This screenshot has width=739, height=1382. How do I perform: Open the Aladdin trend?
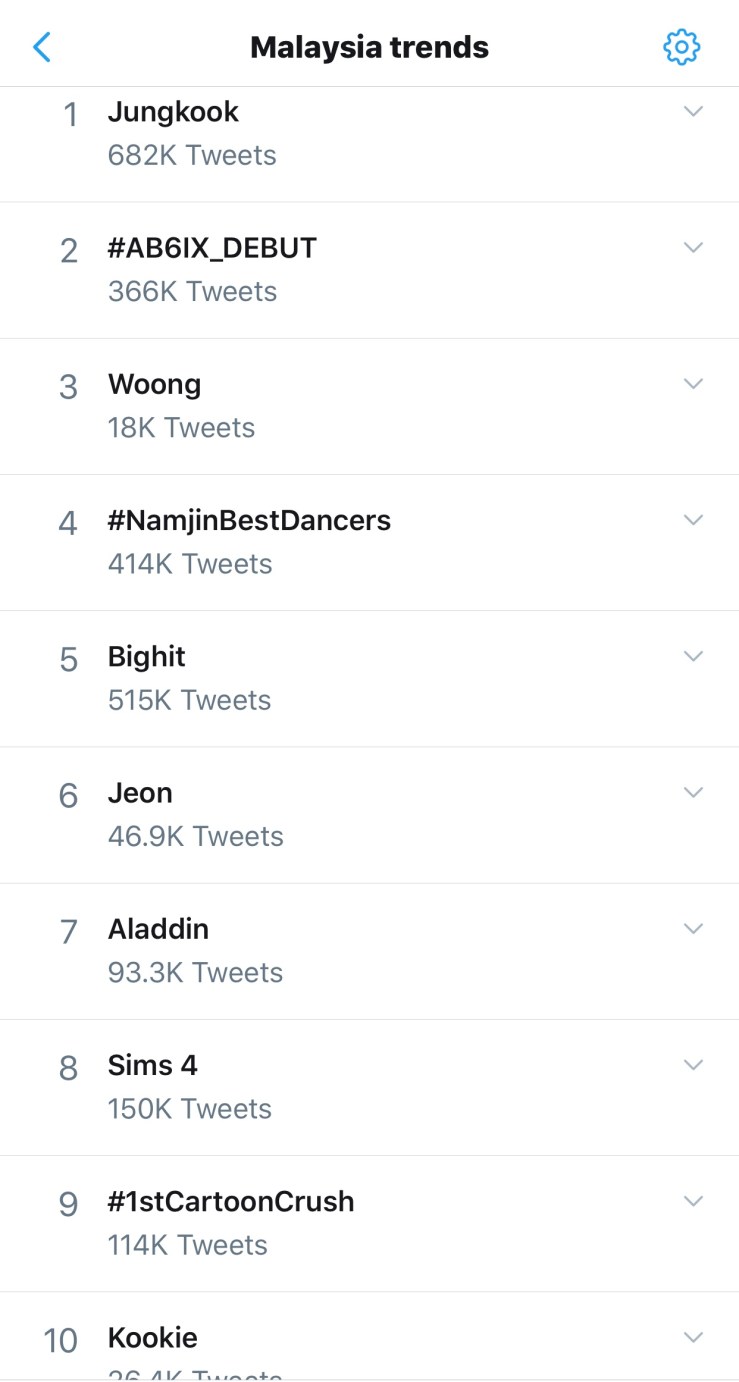click(x=158, y=930)
